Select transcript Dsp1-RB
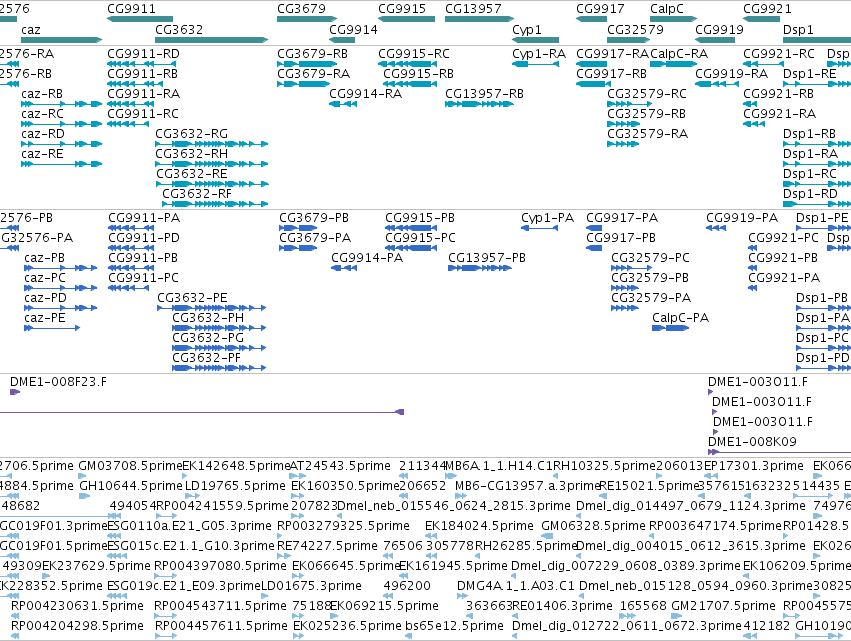 tap(809, 134)
